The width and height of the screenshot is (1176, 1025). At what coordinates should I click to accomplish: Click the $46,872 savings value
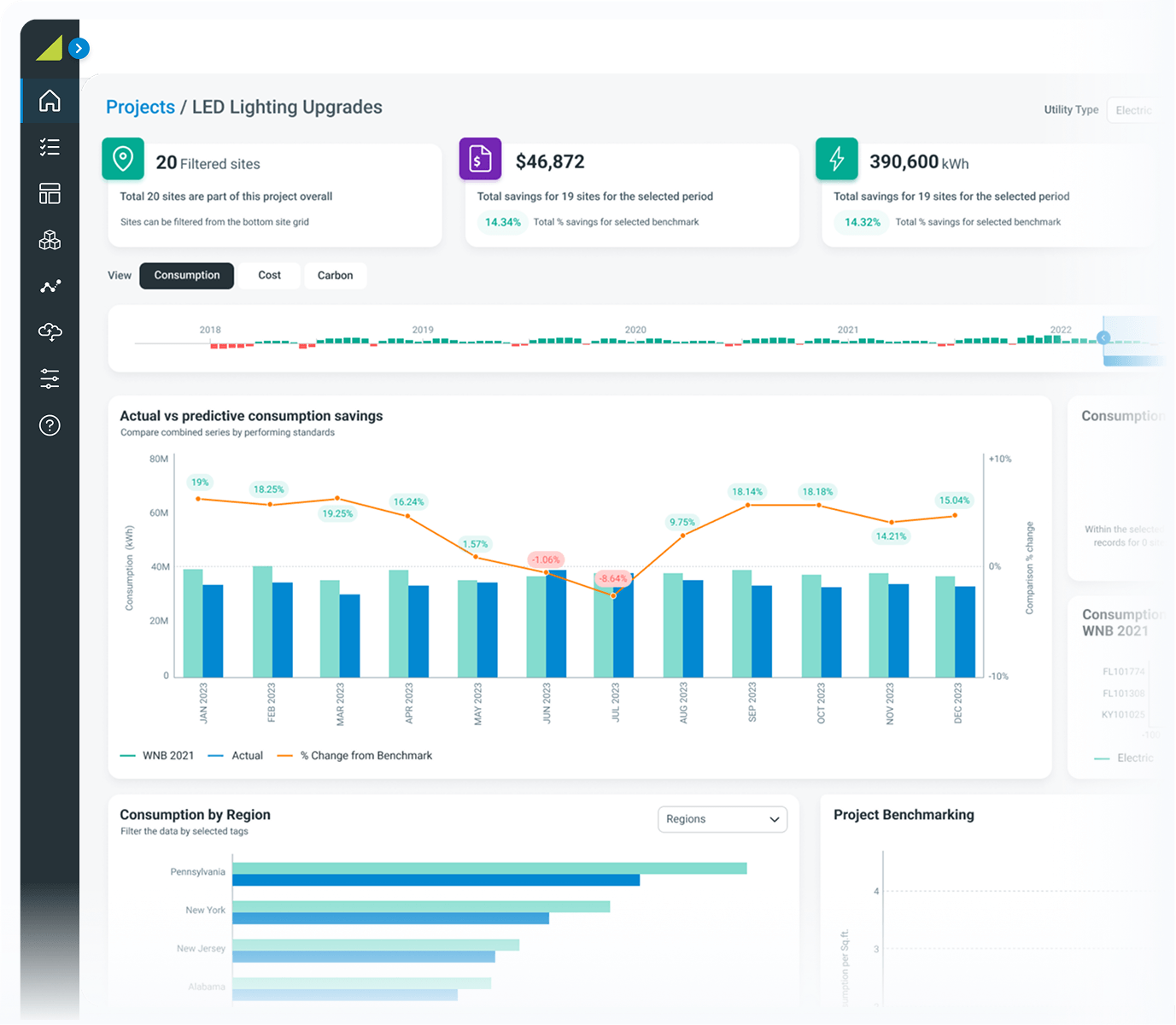click(x=550, y=161)
